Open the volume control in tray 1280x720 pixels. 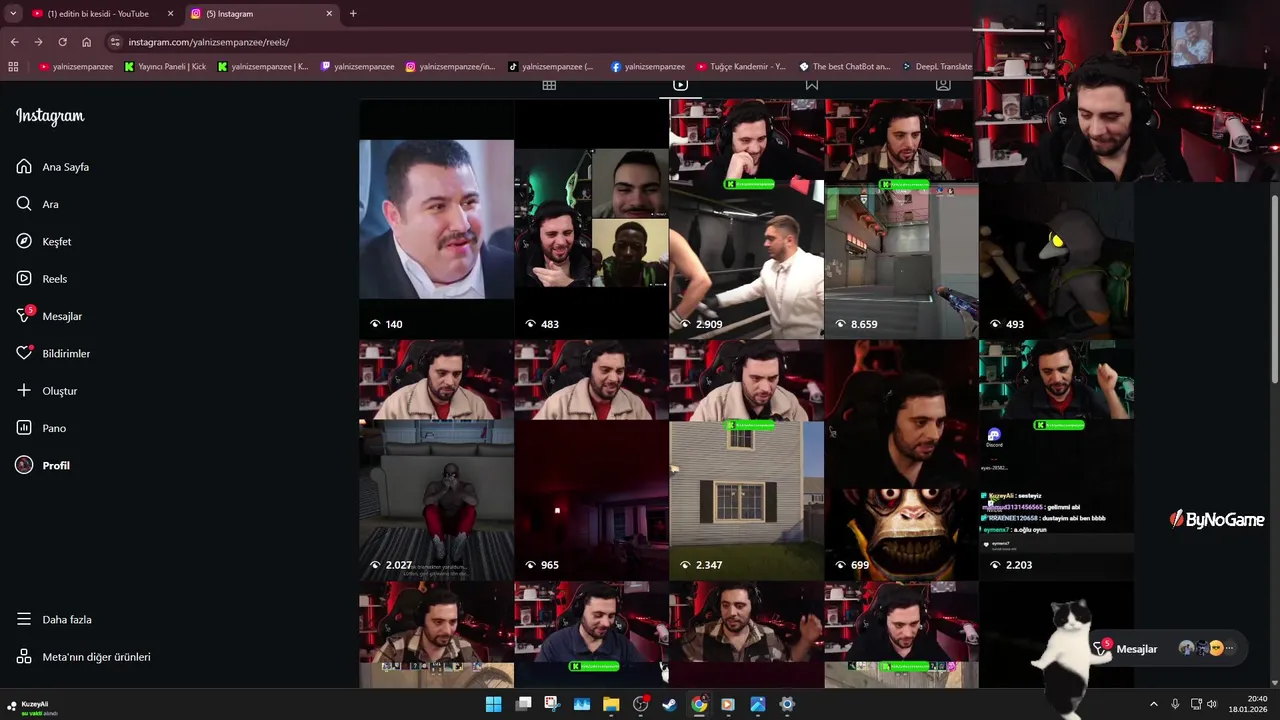1211,704
